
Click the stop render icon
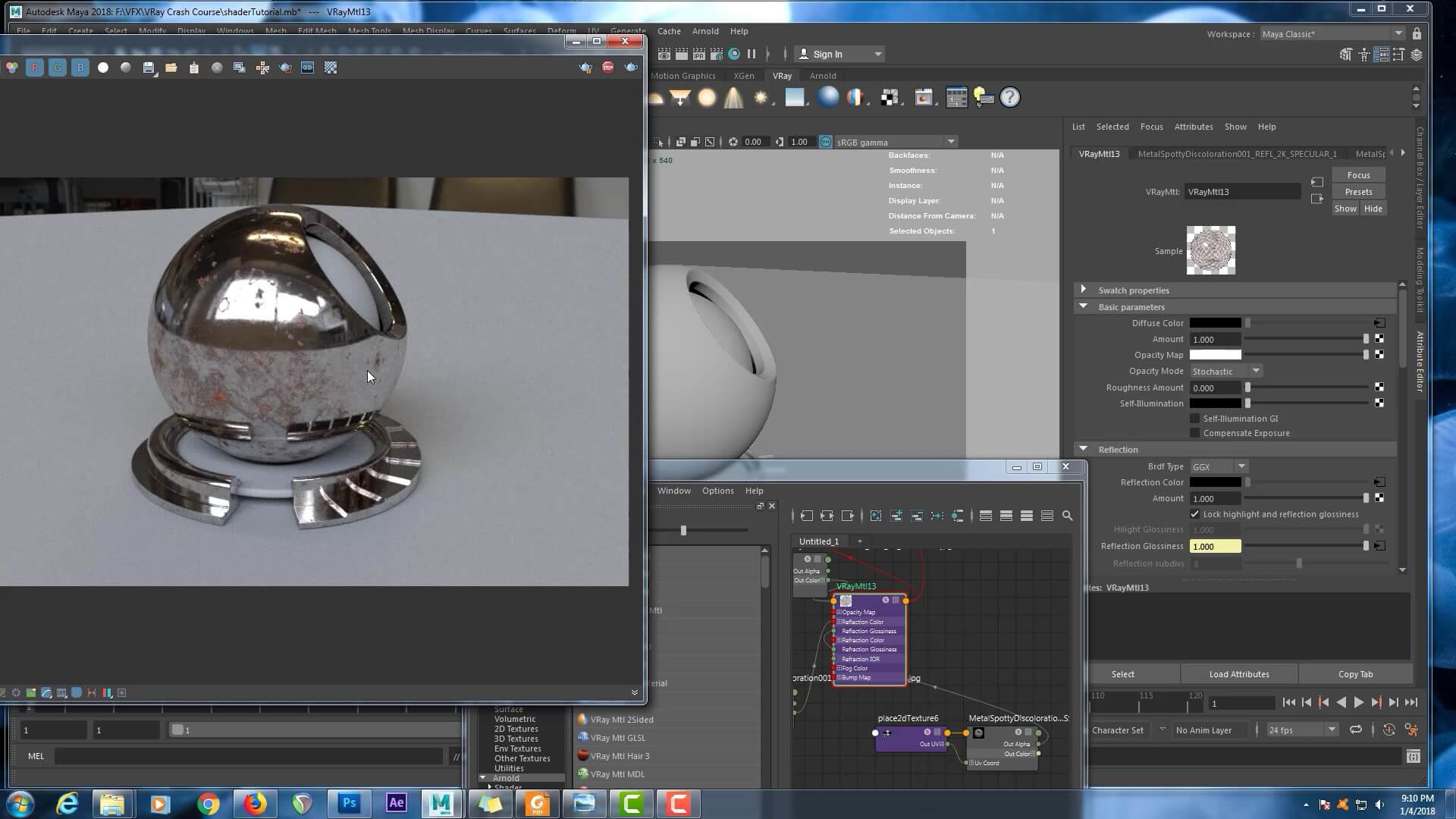click(607, 67)
